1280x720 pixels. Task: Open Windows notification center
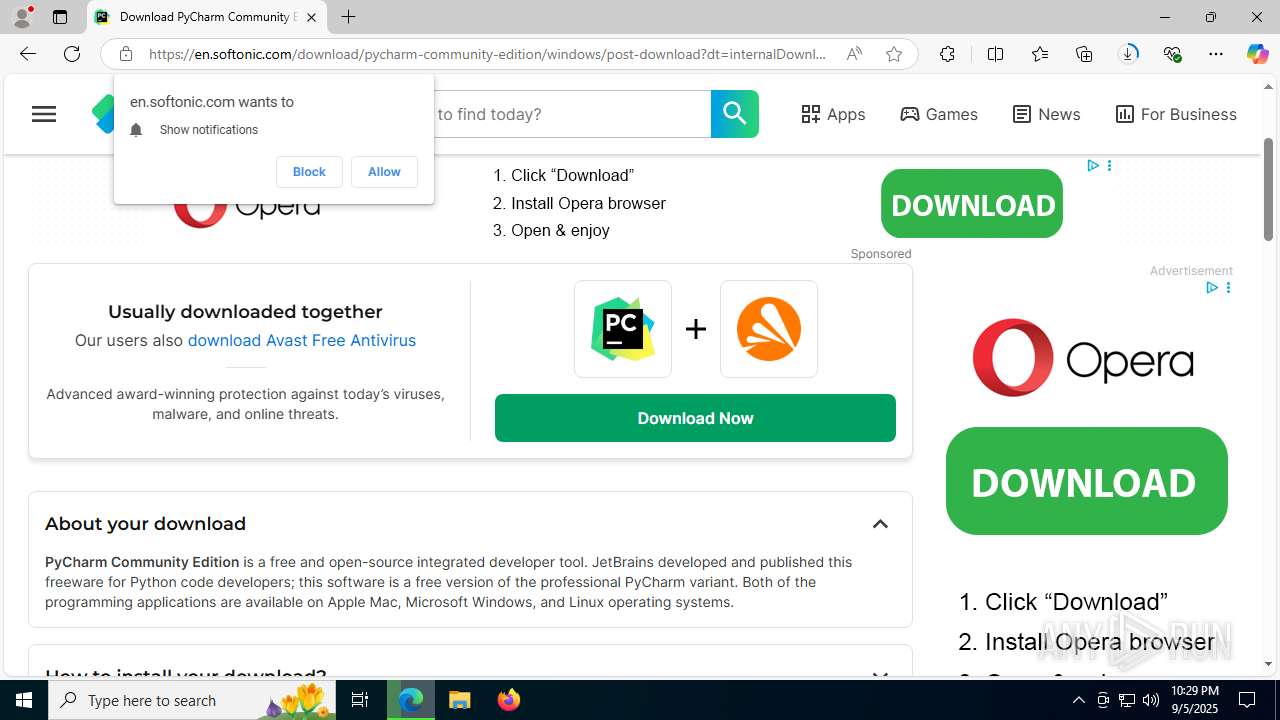pos(1248,700)
